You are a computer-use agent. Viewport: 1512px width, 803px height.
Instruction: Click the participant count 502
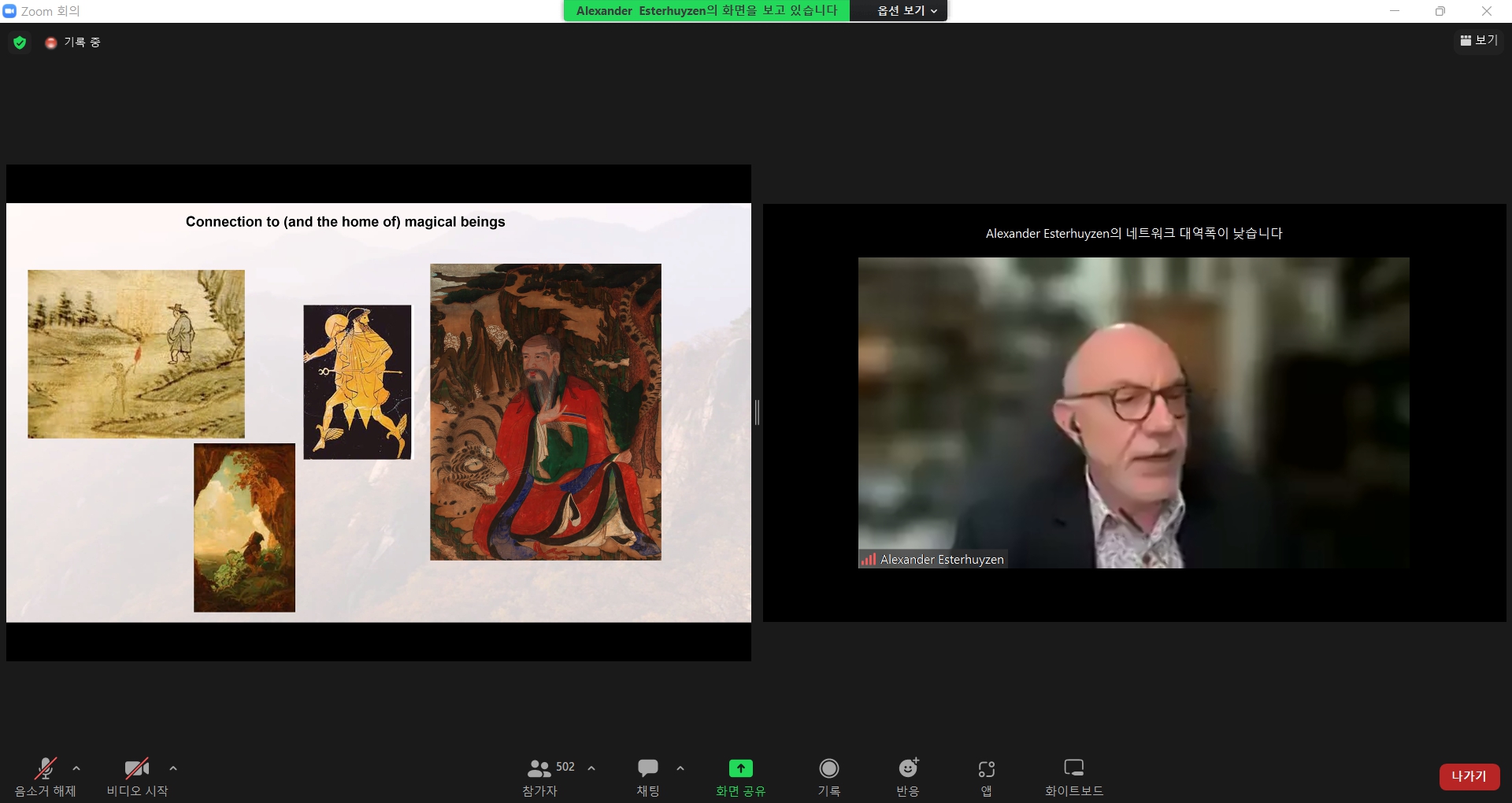pos(565,767)
